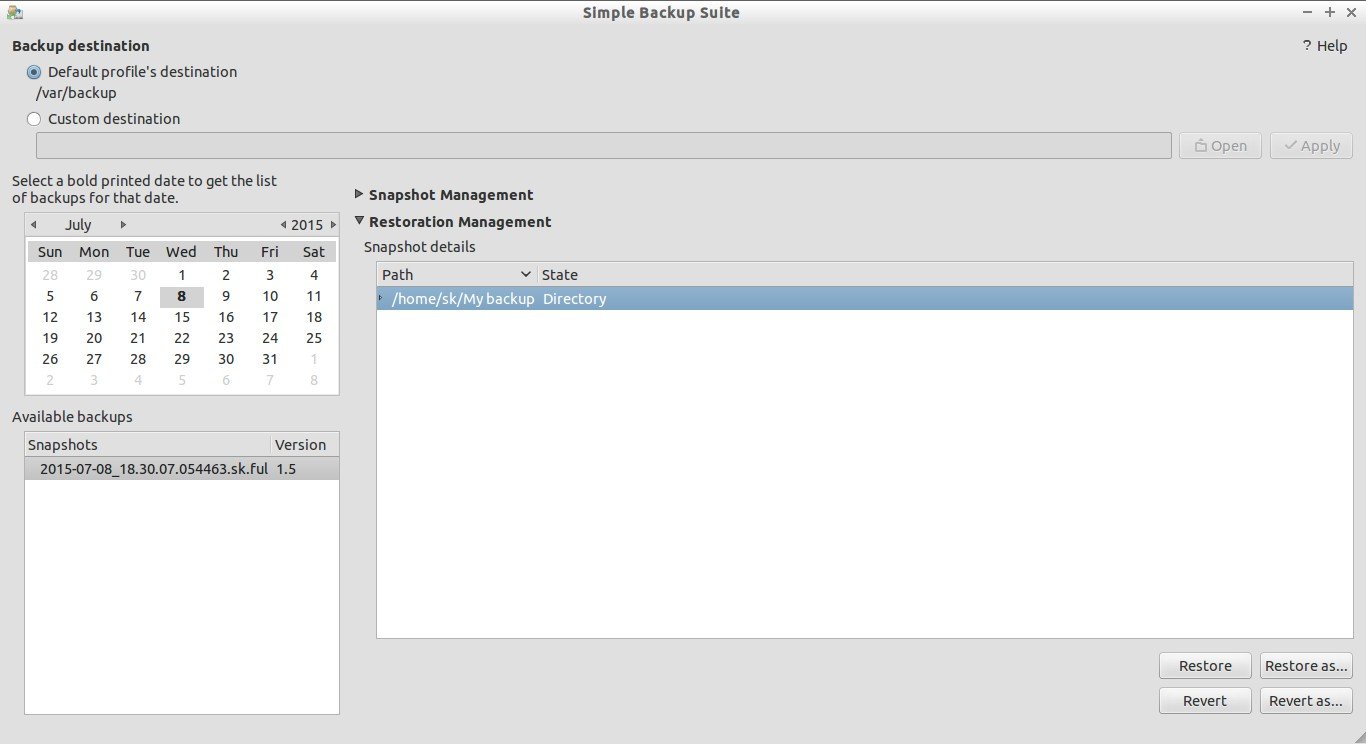
Task: Select July 14 in the calendar
Action: point(138,317)
